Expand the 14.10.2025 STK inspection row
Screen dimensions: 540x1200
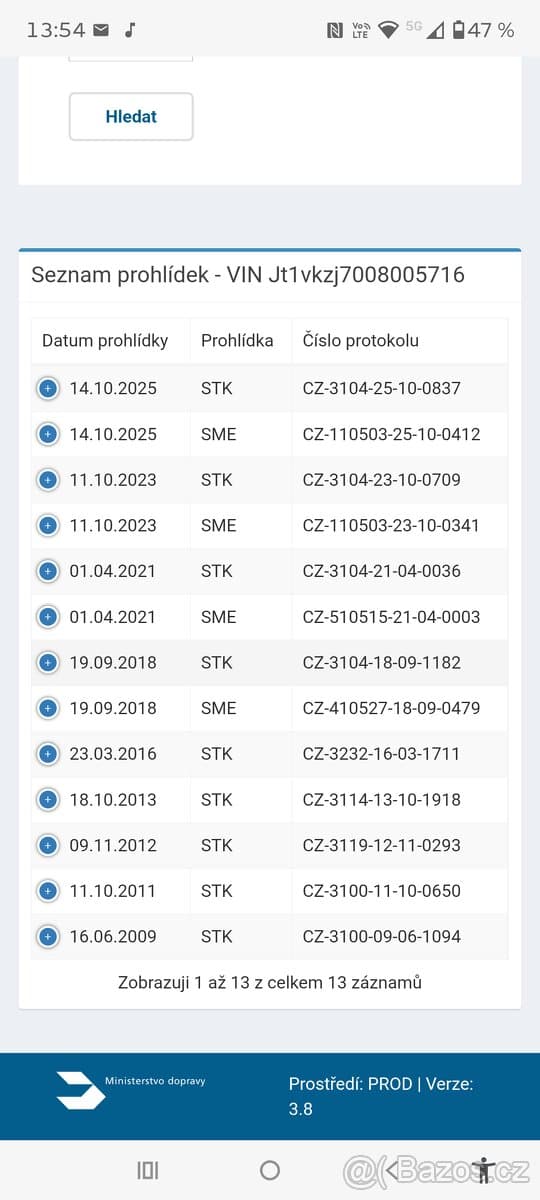47,388
